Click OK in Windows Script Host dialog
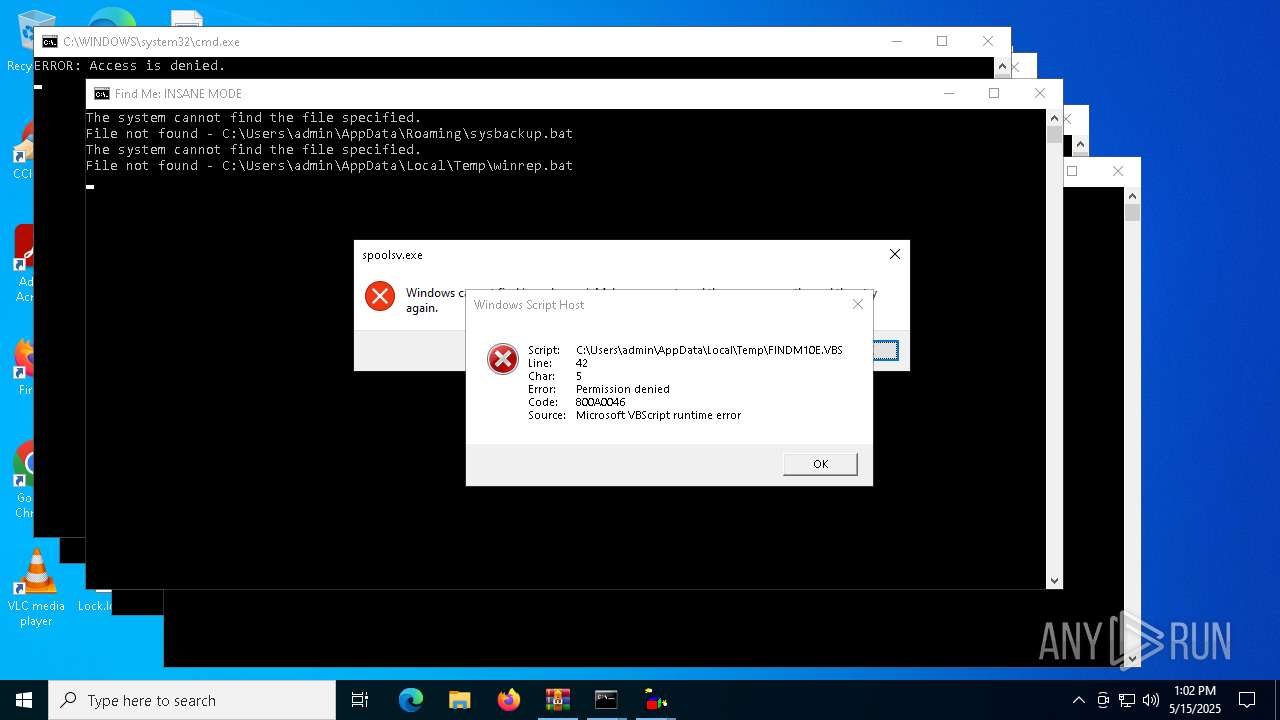 pyautogui.click(x=820, y=464)
